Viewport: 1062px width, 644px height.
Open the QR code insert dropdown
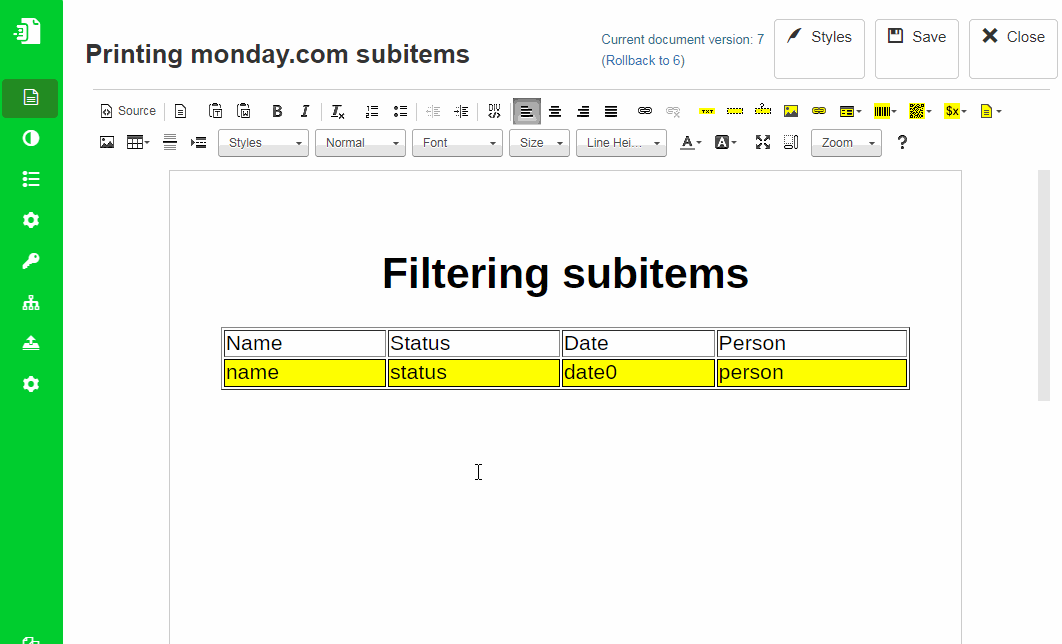(920, 111)
